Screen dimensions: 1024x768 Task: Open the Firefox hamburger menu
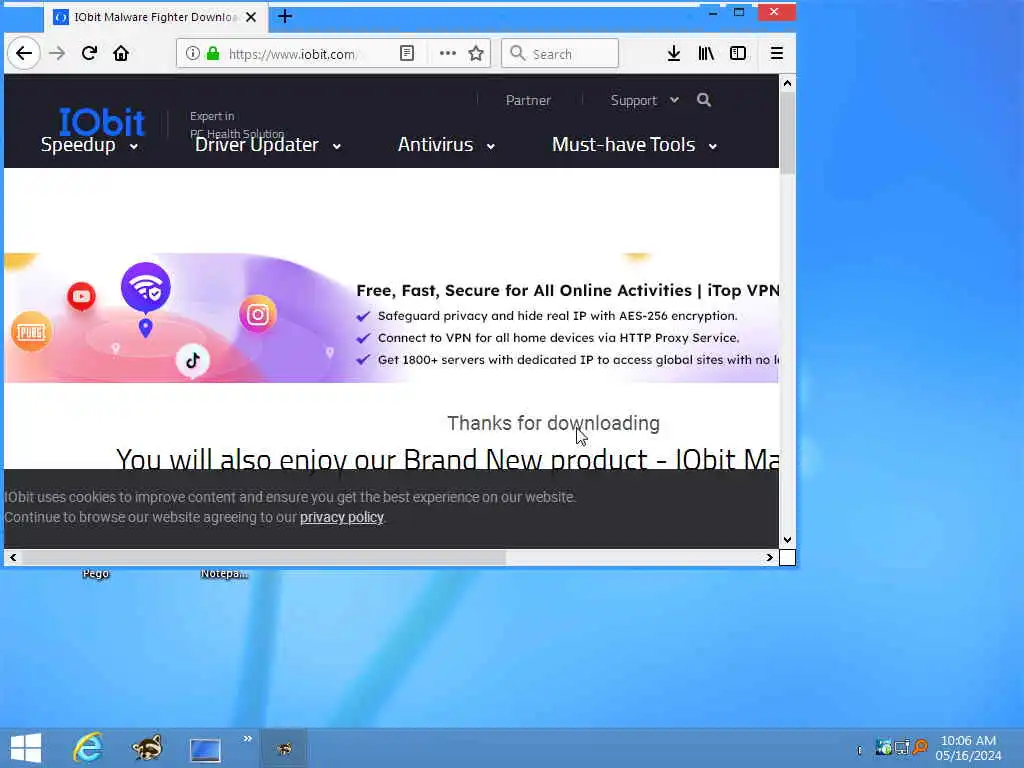pyautogui.click(x=776, y=54)
